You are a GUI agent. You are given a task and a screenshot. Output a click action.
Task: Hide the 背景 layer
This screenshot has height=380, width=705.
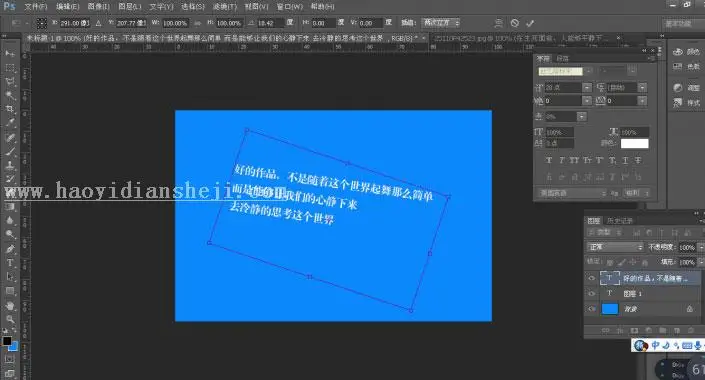pyautogui.click(x=591, y=309)
